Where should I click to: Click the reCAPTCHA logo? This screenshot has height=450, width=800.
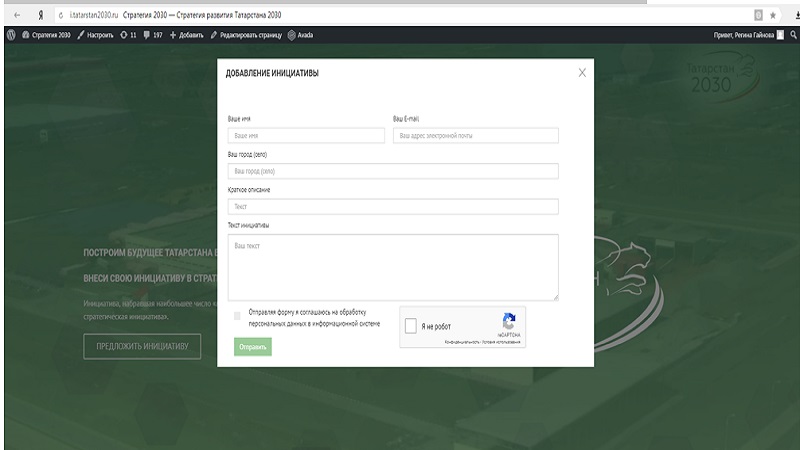pyautogui.click(x=509, y=322)
